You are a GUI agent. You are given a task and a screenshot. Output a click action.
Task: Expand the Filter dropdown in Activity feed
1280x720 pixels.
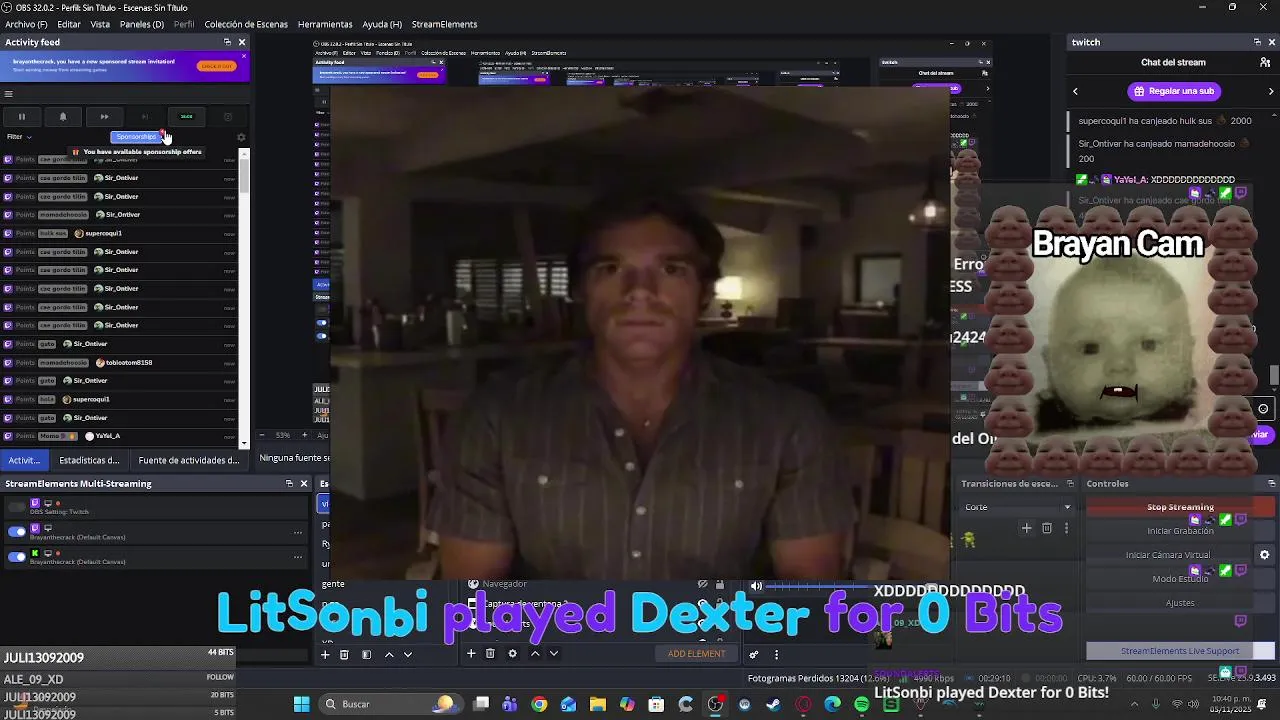coord(19,137)
